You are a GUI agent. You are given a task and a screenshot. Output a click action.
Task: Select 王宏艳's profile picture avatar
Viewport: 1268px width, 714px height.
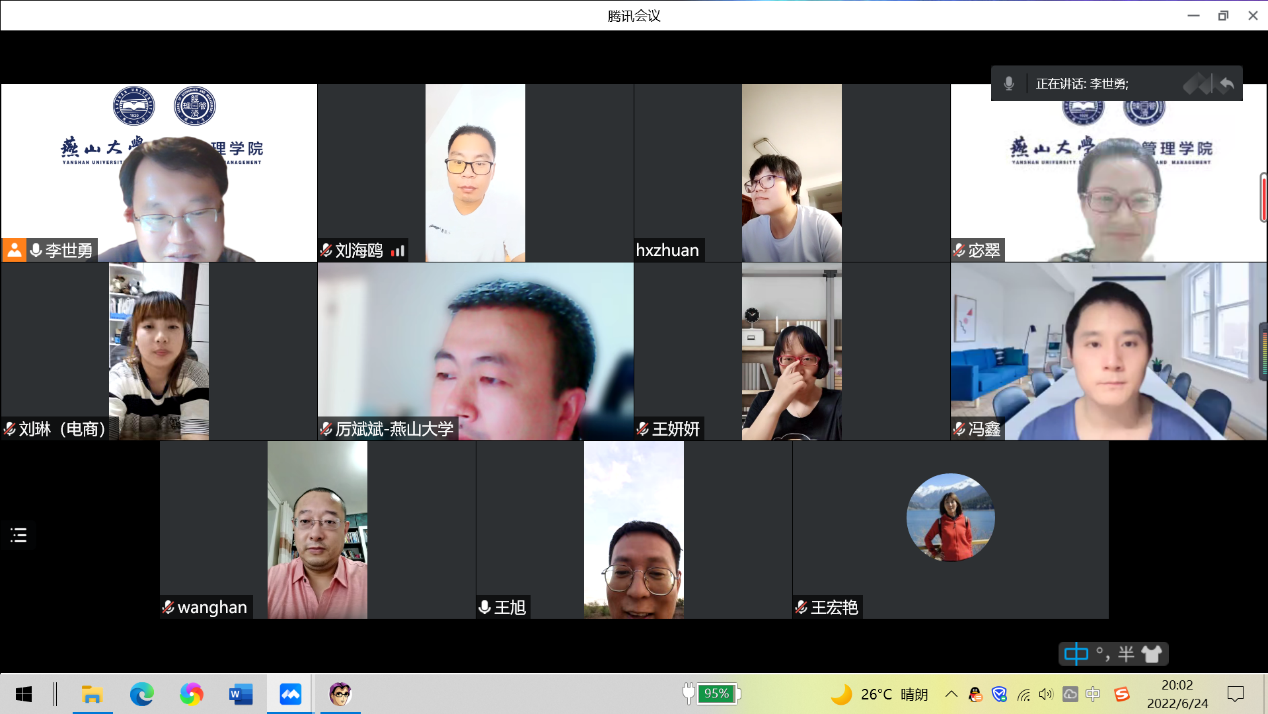(950, 517)
